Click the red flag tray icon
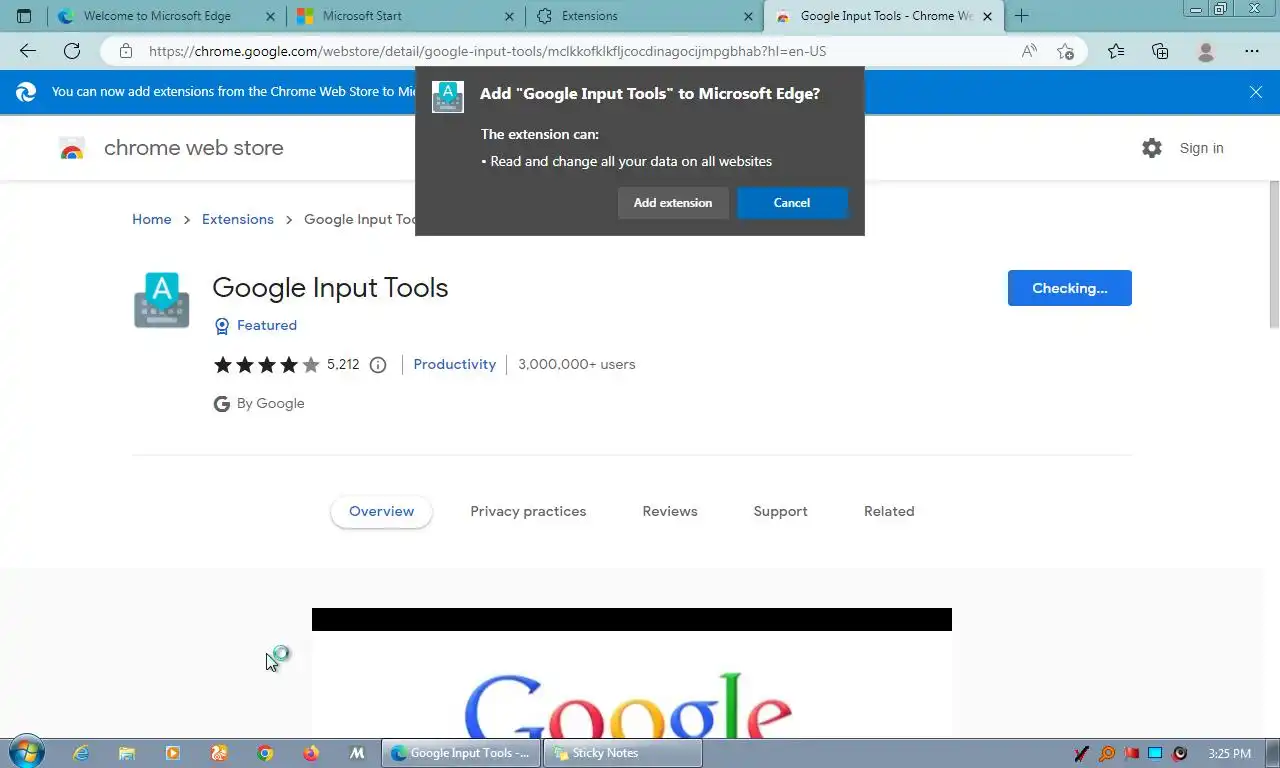Viewport: 1280px width, 768px height. coord(1131,753)
